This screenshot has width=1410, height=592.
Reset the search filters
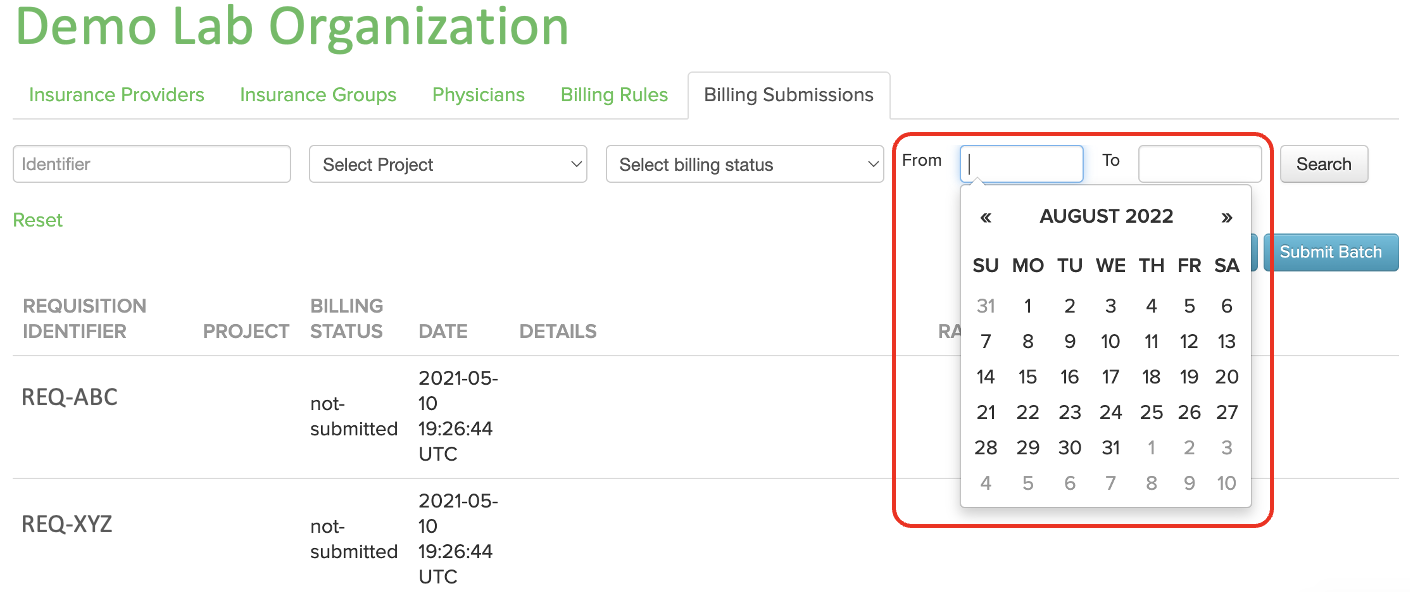point(38,220)
